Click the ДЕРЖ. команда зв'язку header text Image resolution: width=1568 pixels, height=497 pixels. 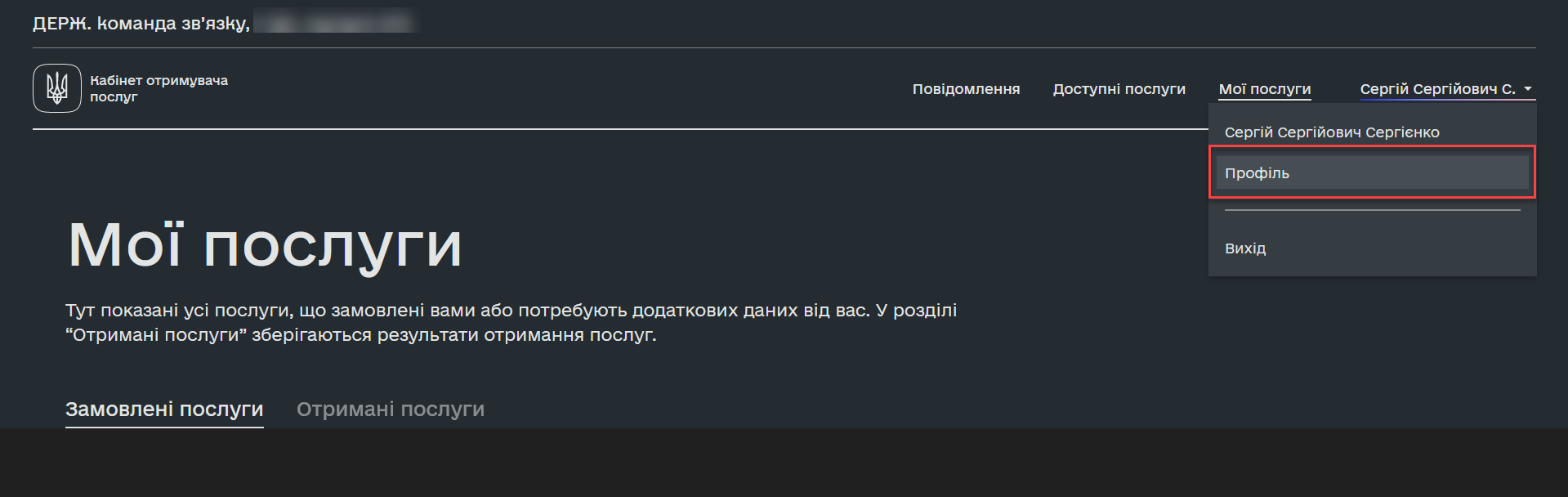click(141, 24)
